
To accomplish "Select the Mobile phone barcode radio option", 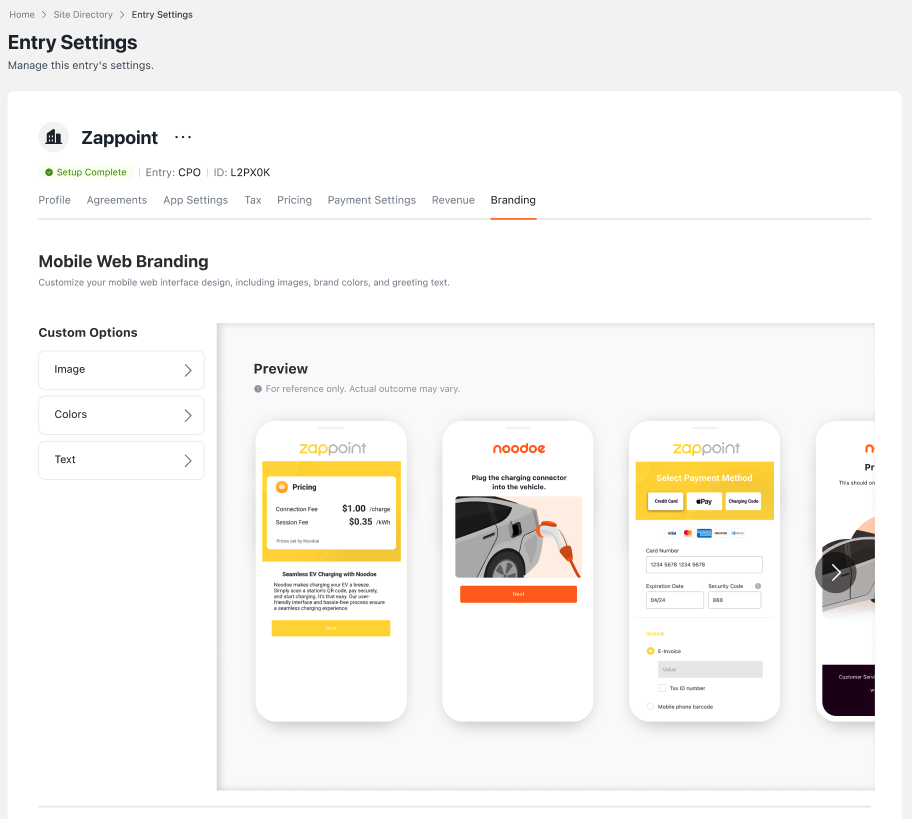I will coord(651,707).
